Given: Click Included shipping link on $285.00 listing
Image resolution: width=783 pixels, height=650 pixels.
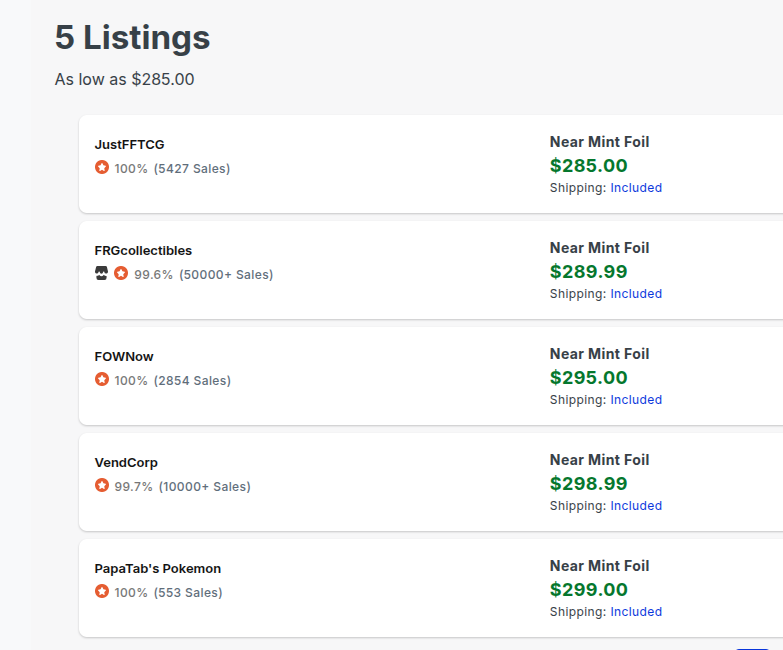Looking at the screenshot, I should pyautogui.click(x=636, y=188).
